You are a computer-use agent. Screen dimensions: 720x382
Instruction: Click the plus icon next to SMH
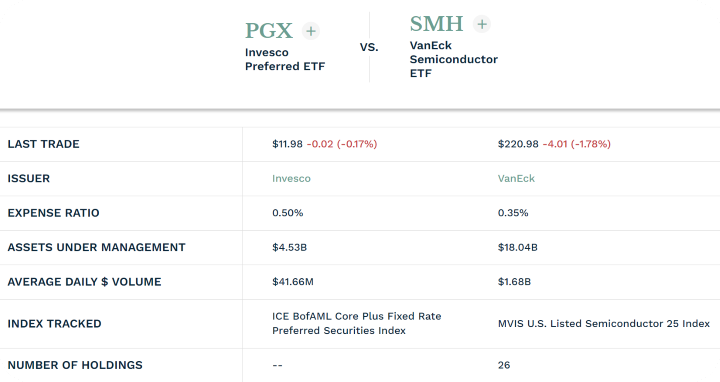[482, 24]
